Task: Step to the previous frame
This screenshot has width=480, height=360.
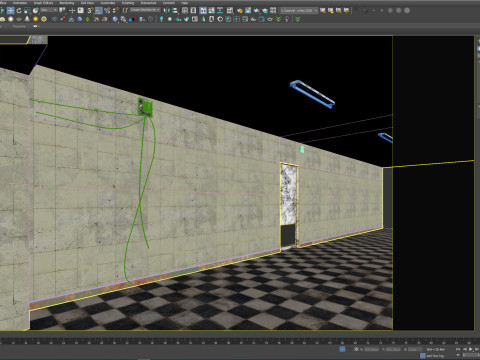Action: pyautogui.click(x=465, y=349)
